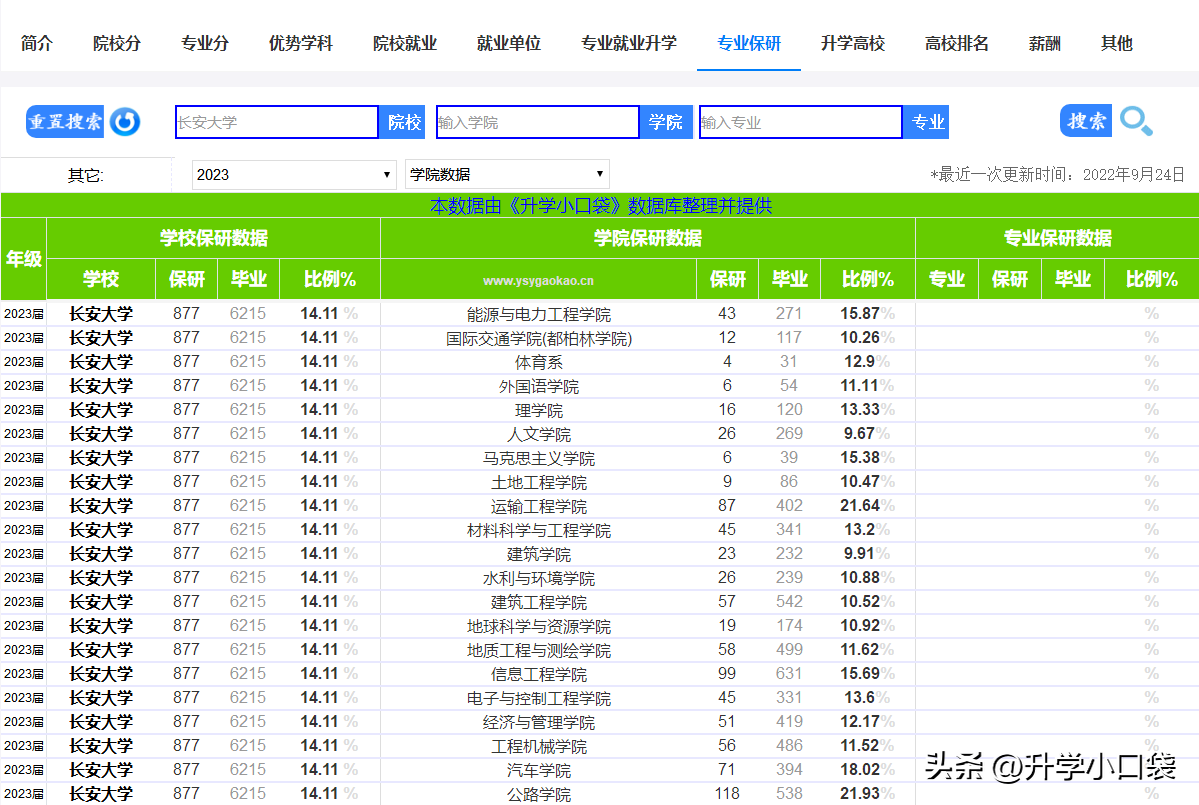Screen dimensions: 1199x805
Task: Click the 马克思主义学院 cell
Action: click(x=538, y=458)
